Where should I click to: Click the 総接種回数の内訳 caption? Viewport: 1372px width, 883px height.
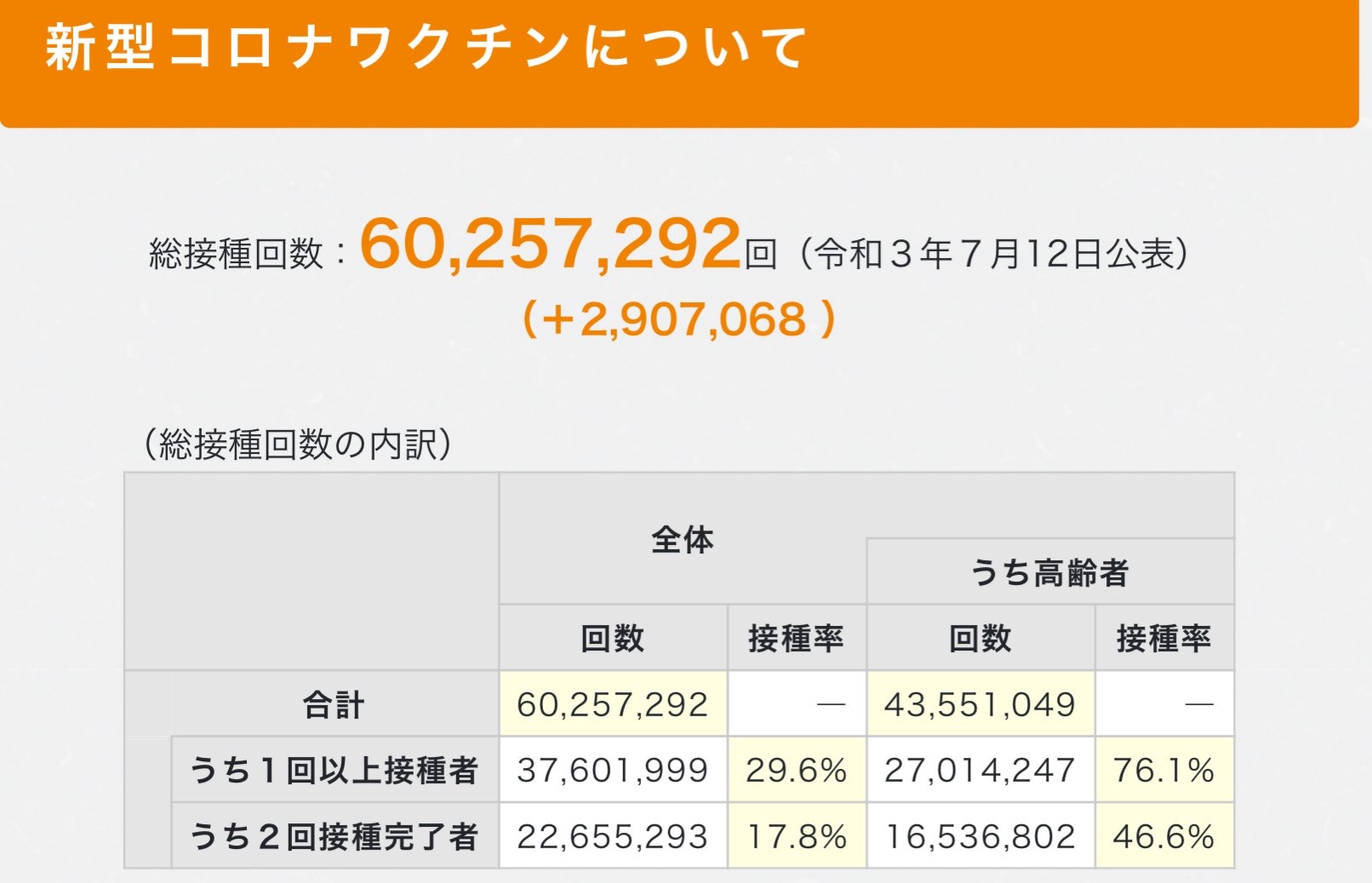click(297, 444)
